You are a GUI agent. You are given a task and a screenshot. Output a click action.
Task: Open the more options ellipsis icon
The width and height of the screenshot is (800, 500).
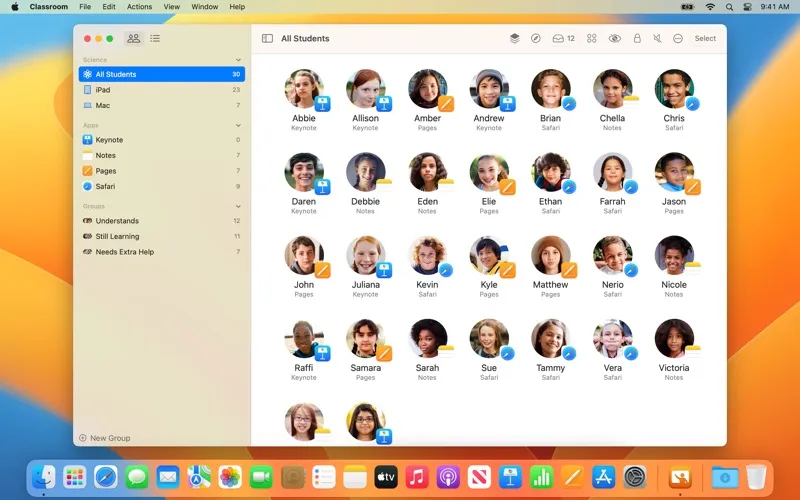click(678, 38)
